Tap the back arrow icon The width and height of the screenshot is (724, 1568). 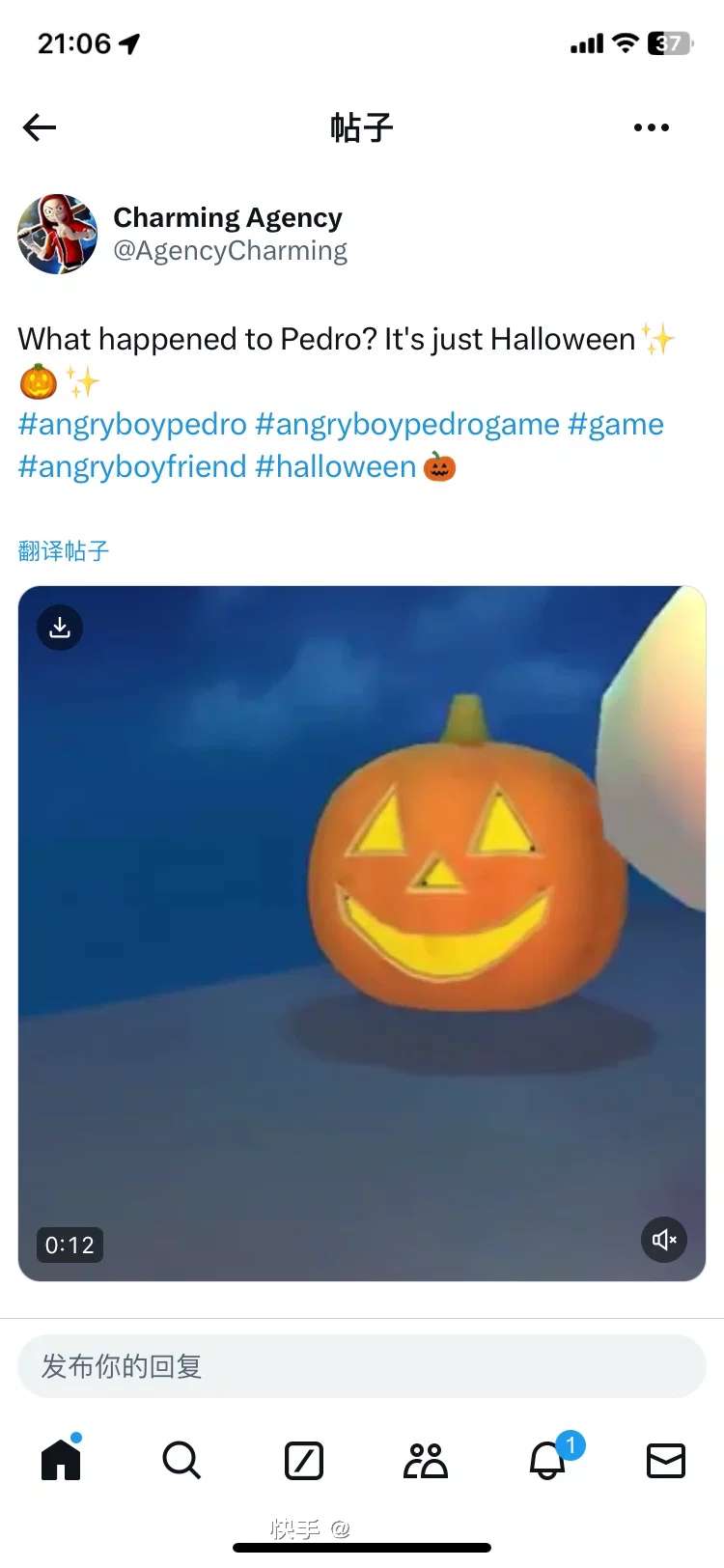40,127
